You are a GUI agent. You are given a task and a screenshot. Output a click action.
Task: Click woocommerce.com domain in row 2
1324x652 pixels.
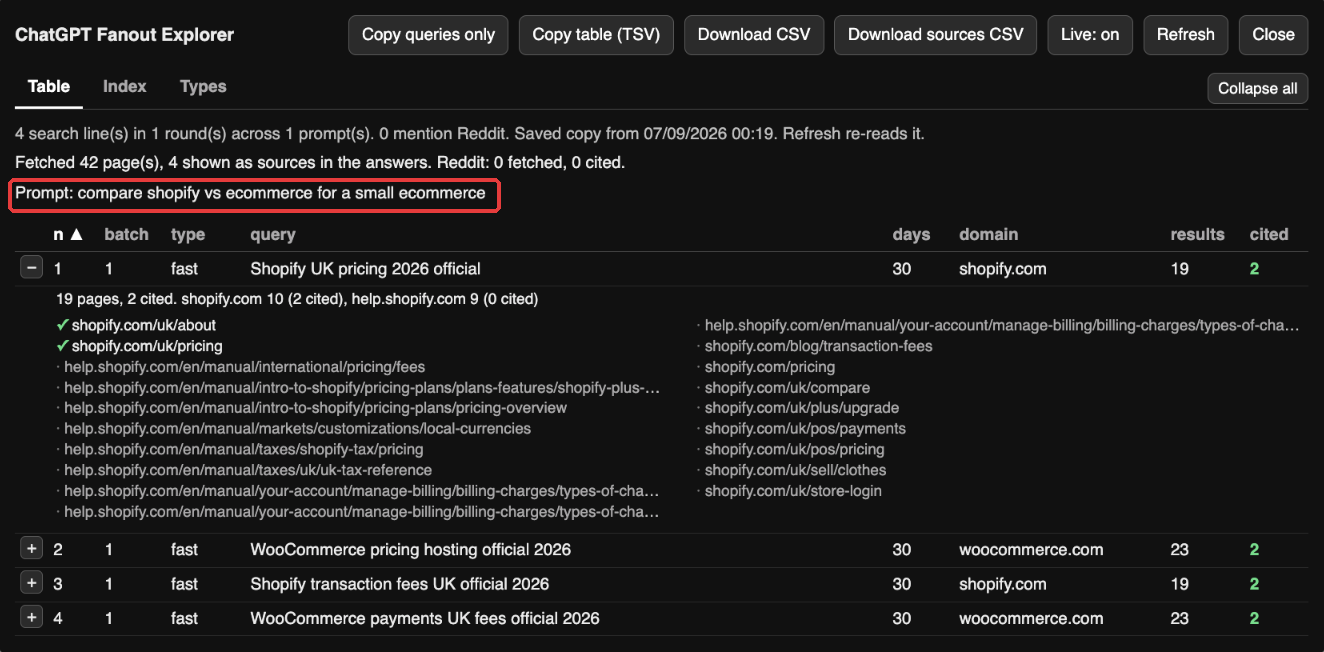(1031, 550)
